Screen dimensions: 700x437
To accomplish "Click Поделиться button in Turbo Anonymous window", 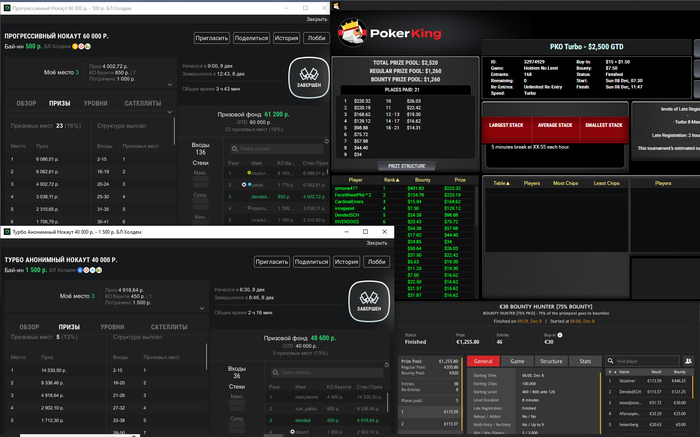I will [x=311, y=262].
